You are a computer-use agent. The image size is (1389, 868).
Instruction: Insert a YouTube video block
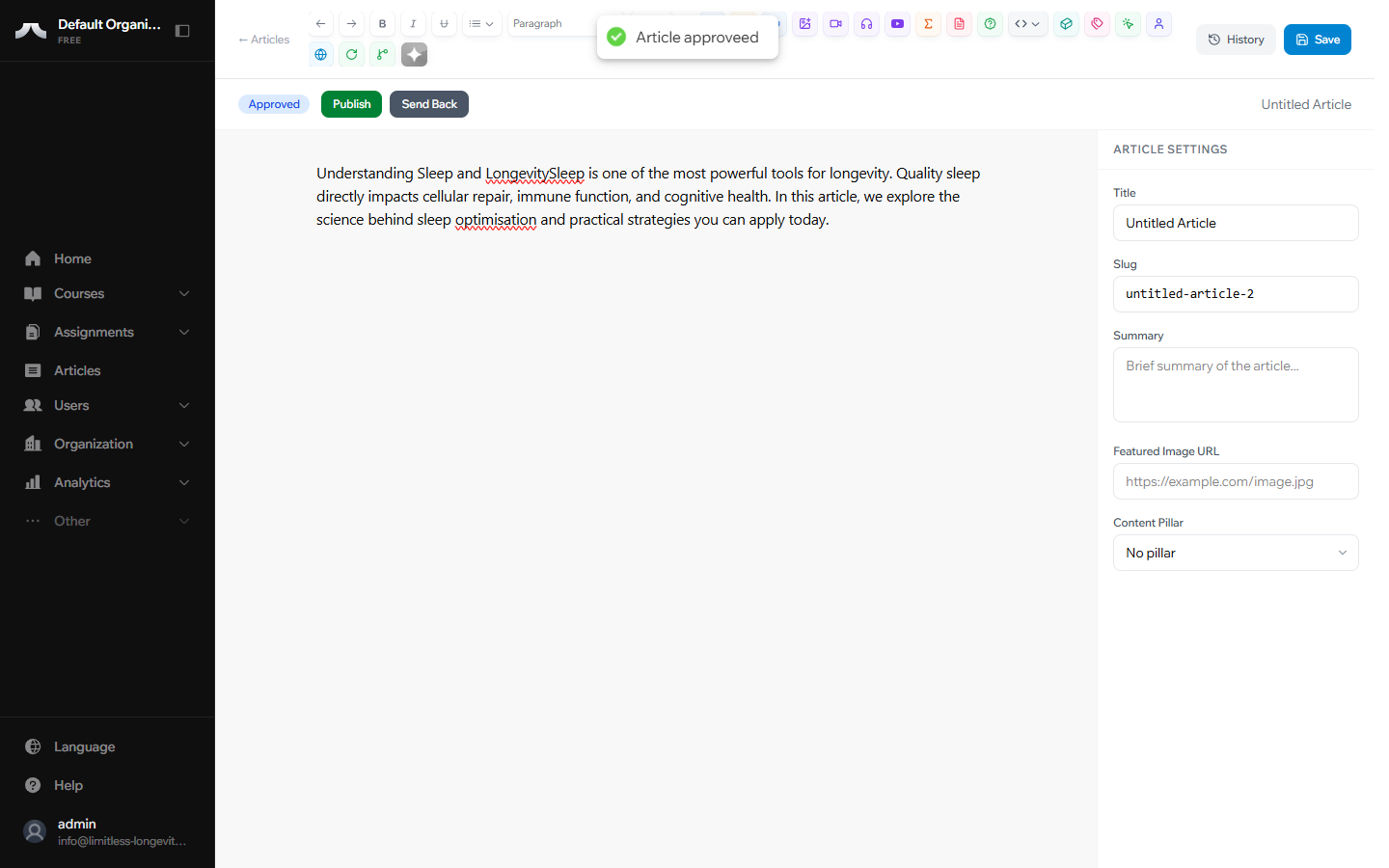point(898,24)
